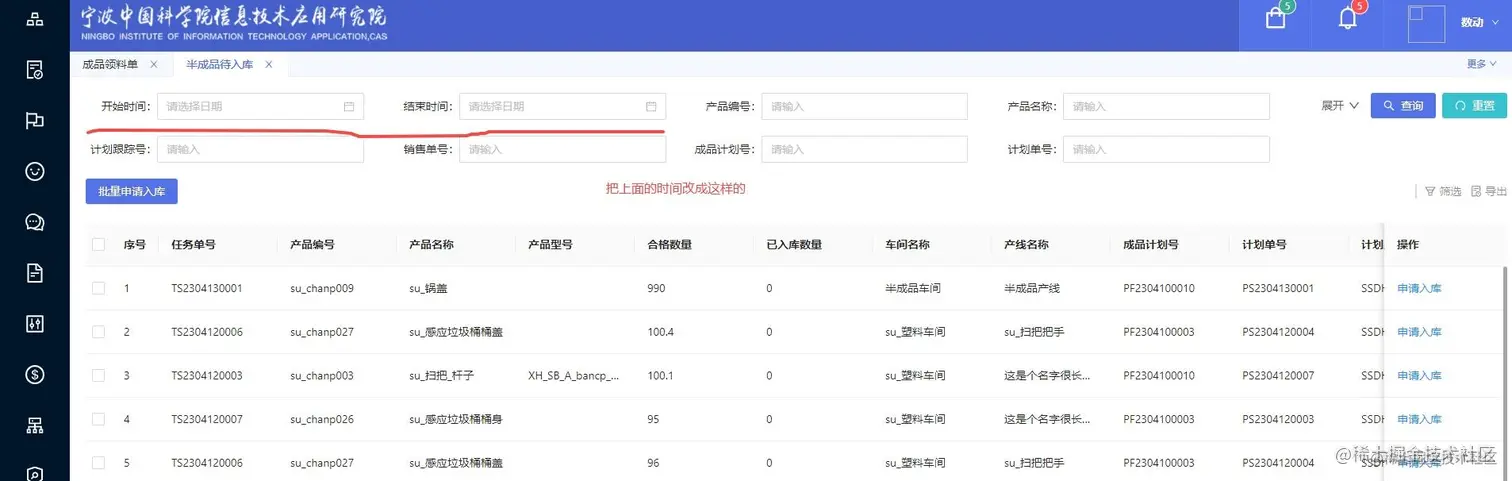Open the shopping bag icon in header
This screenshot has width=1512, height=481.
click(1275, 18)
